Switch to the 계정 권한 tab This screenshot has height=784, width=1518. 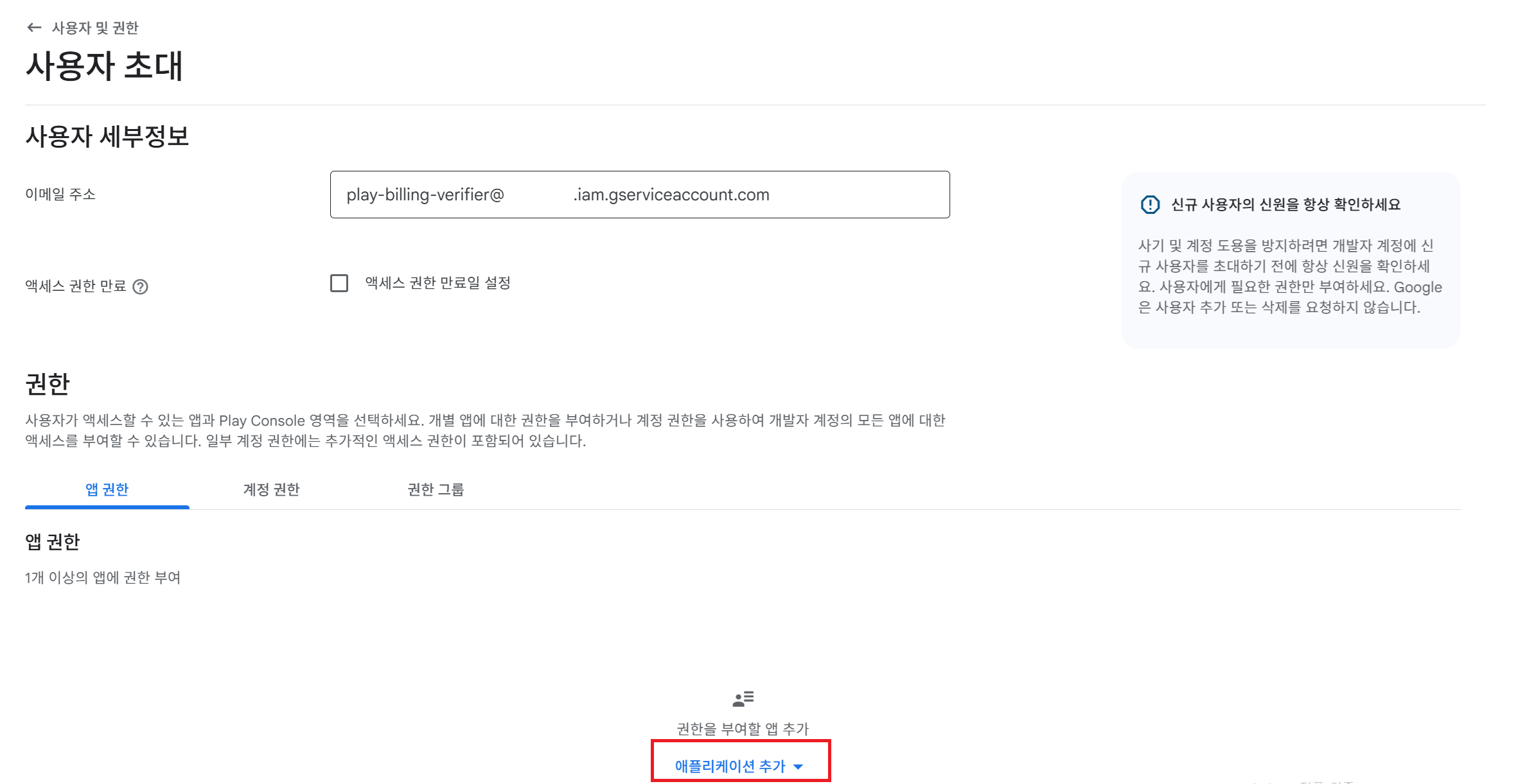tap(271, 489)
